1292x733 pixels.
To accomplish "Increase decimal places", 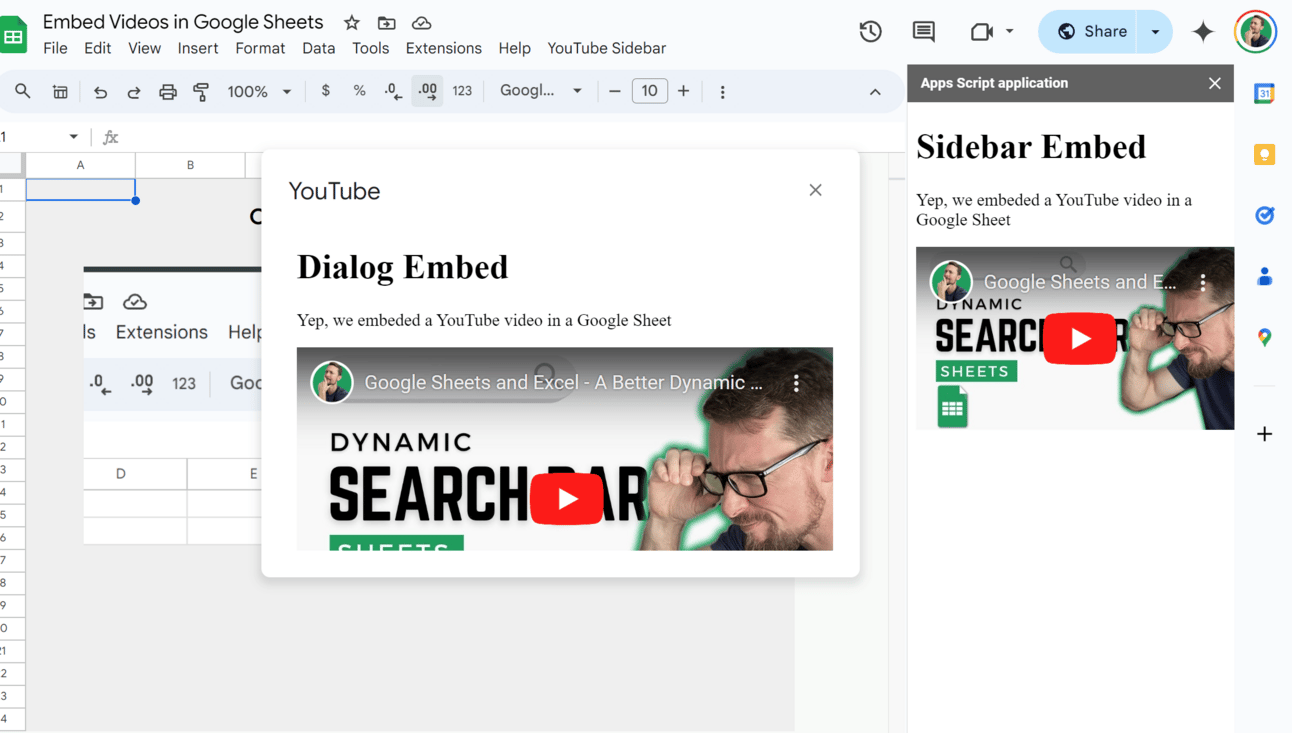I will 427,91.
